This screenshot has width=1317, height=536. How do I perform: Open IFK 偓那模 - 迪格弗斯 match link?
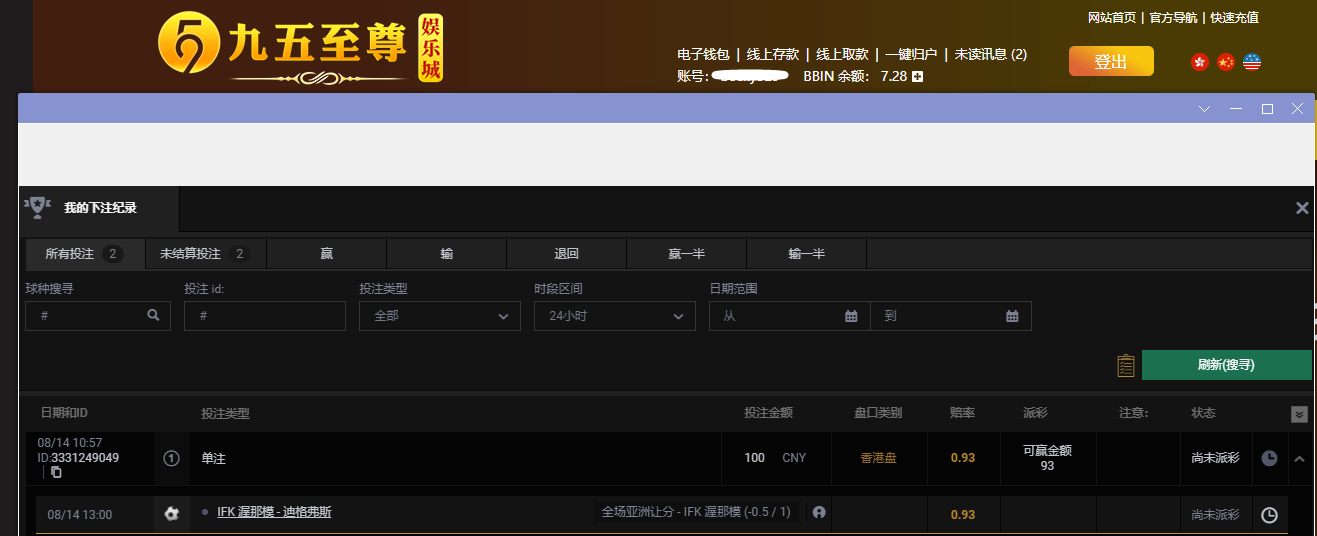pos(274,512)
